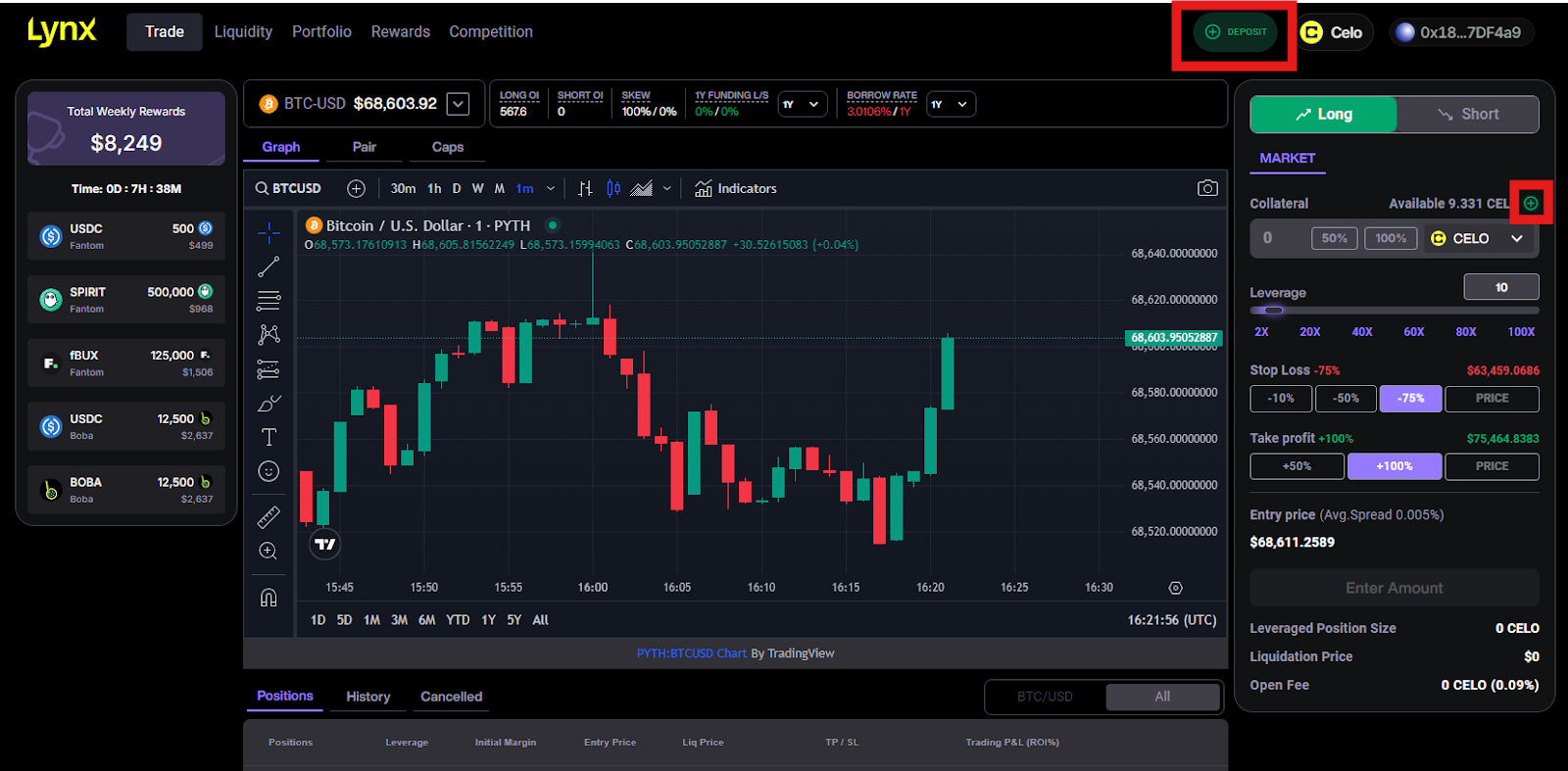Switch to the Pair tab
This screenshot has height=771, width=1568.
pos(365,147)
